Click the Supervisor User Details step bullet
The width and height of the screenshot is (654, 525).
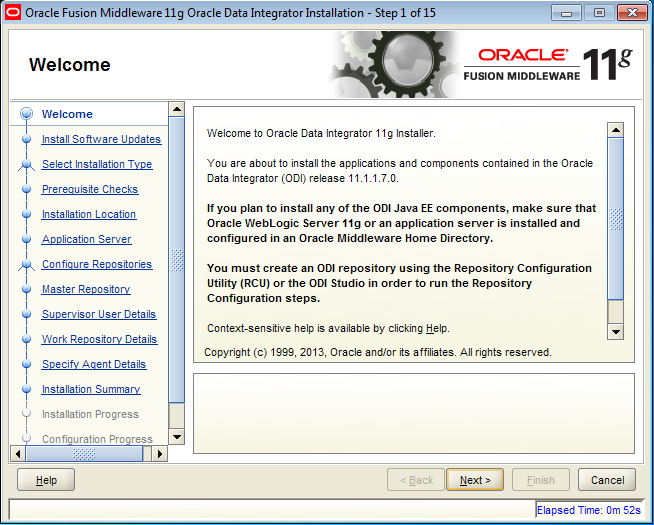click(26, 314)
